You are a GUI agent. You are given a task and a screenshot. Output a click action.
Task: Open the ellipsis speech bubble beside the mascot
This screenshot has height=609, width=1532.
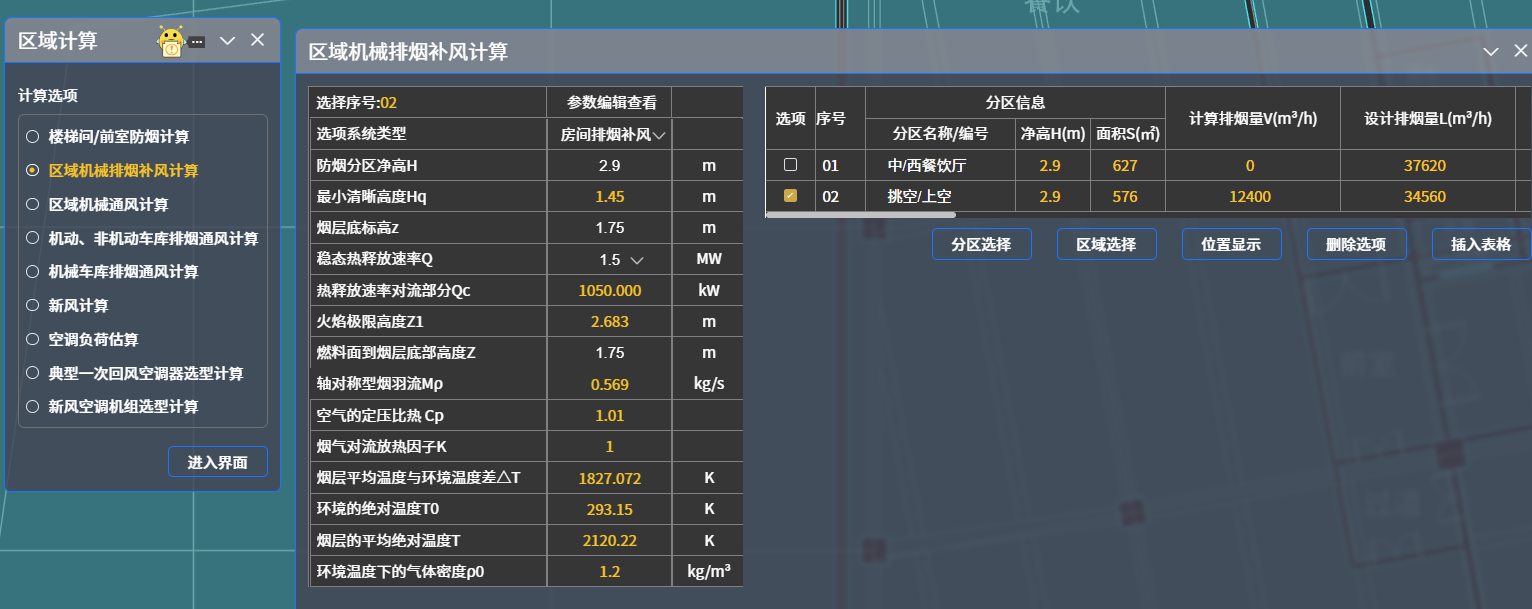coord(197,42)
